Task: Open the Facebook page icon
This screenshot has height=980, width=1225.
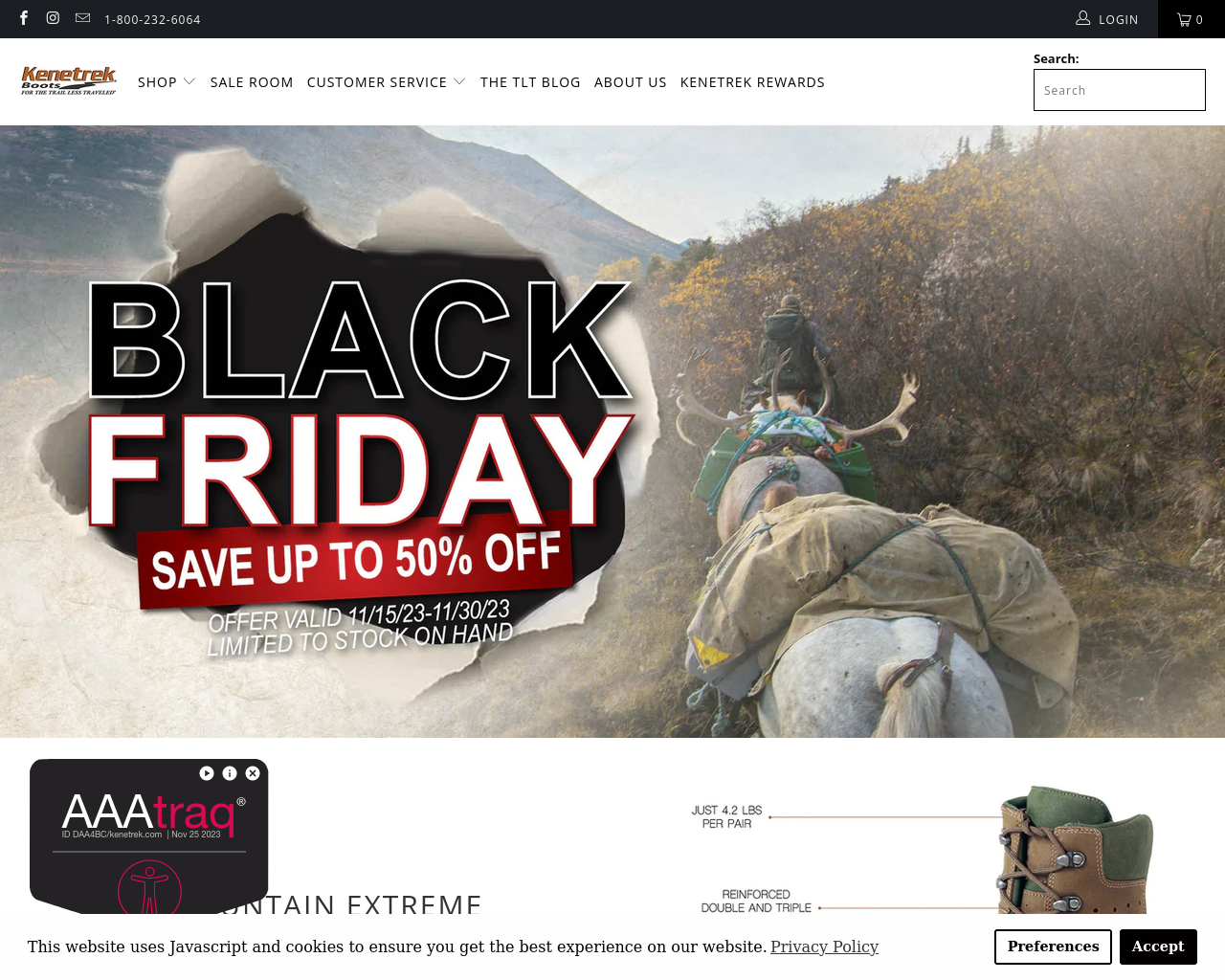Action: [24, 18]
